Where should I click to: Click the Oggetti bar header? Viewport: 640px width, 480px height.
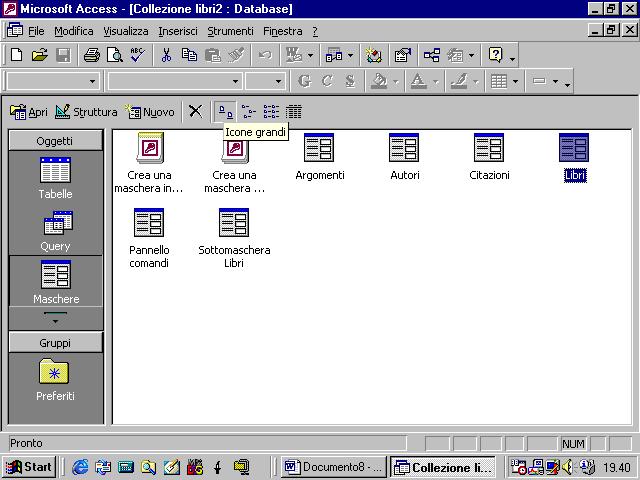(55, 141)
